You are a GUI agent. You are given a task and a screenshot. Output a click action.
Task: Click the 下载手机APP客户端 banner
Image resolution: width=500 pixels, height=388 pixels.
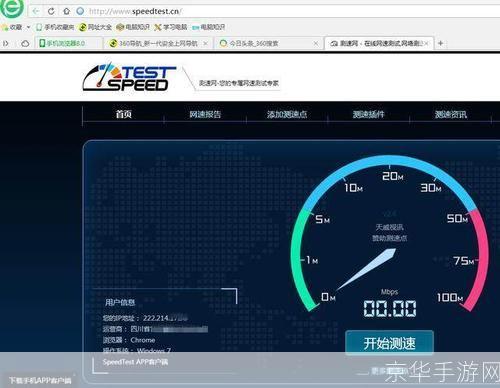coord(40,380)
